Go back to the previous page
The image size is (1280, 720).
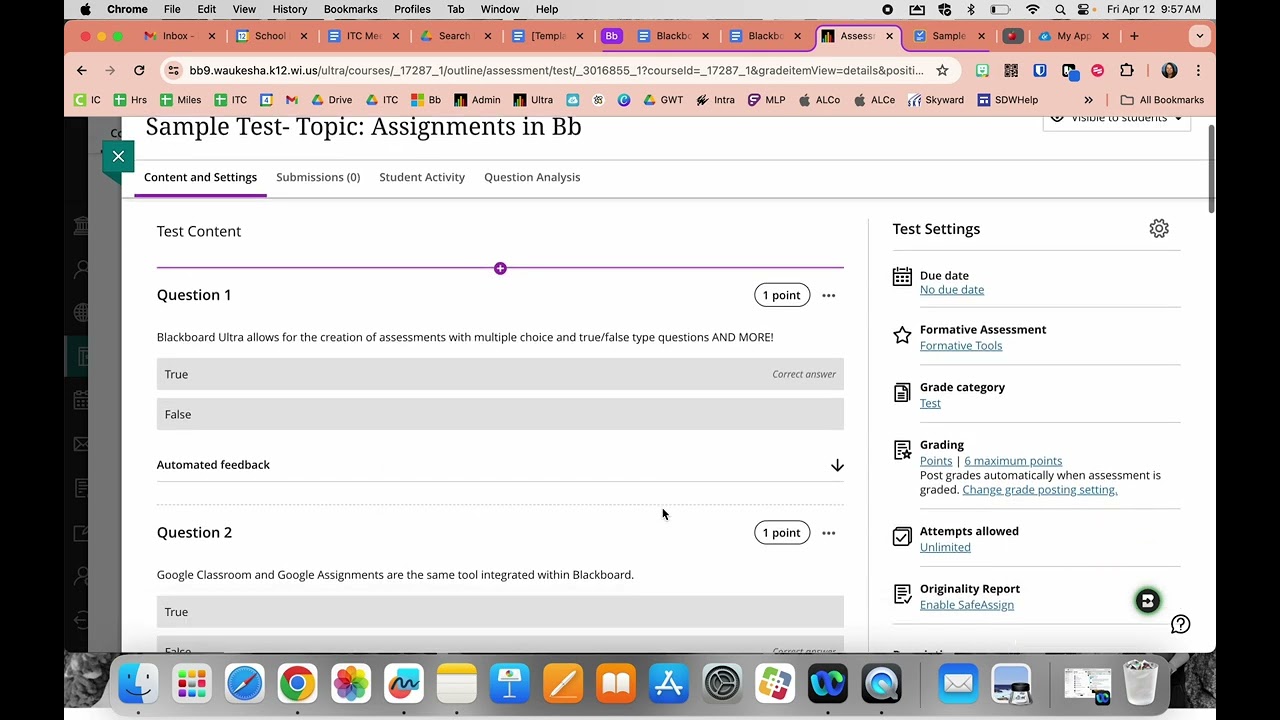[82, 70]
